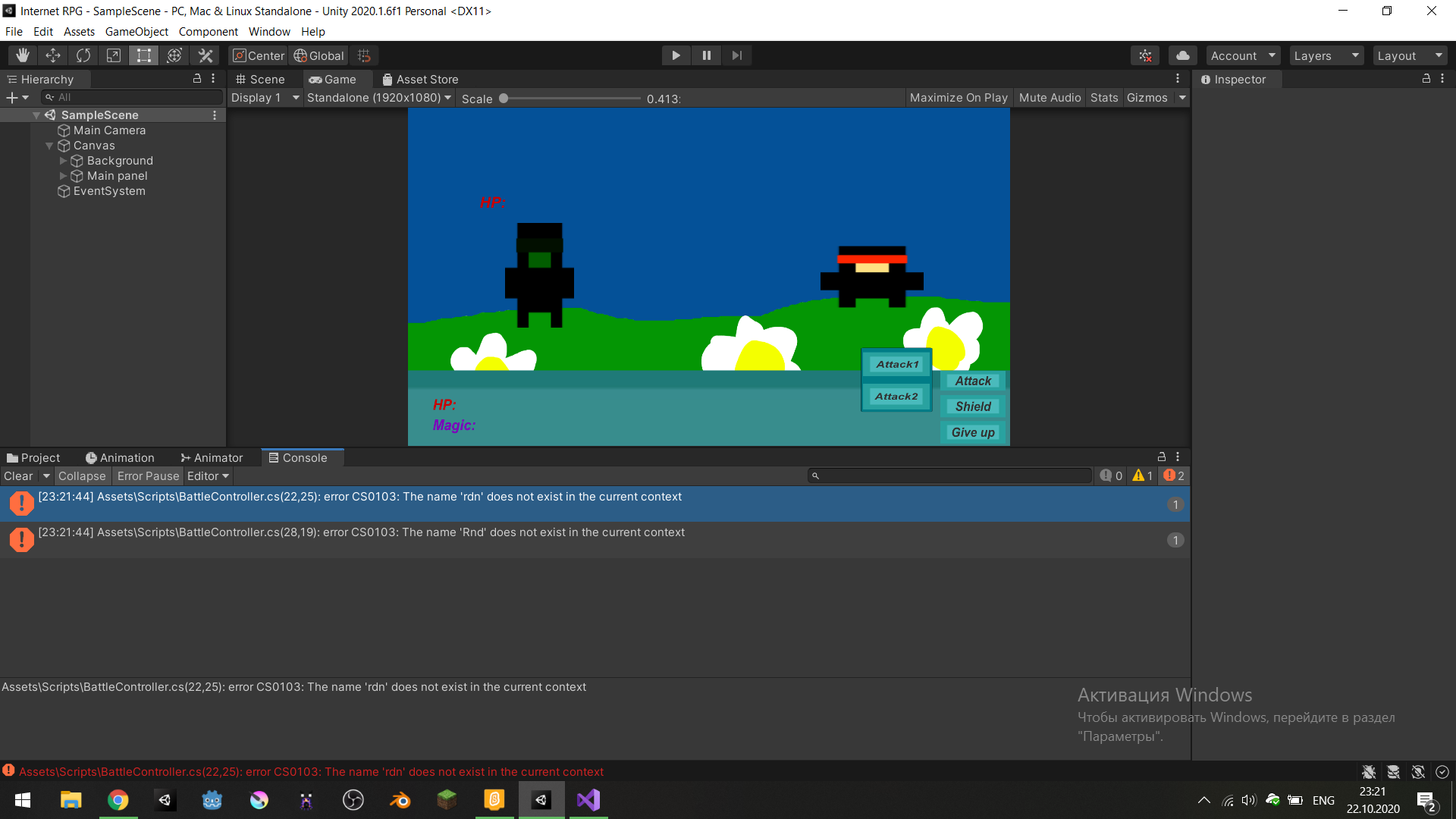Open the Animator tab

212,458
